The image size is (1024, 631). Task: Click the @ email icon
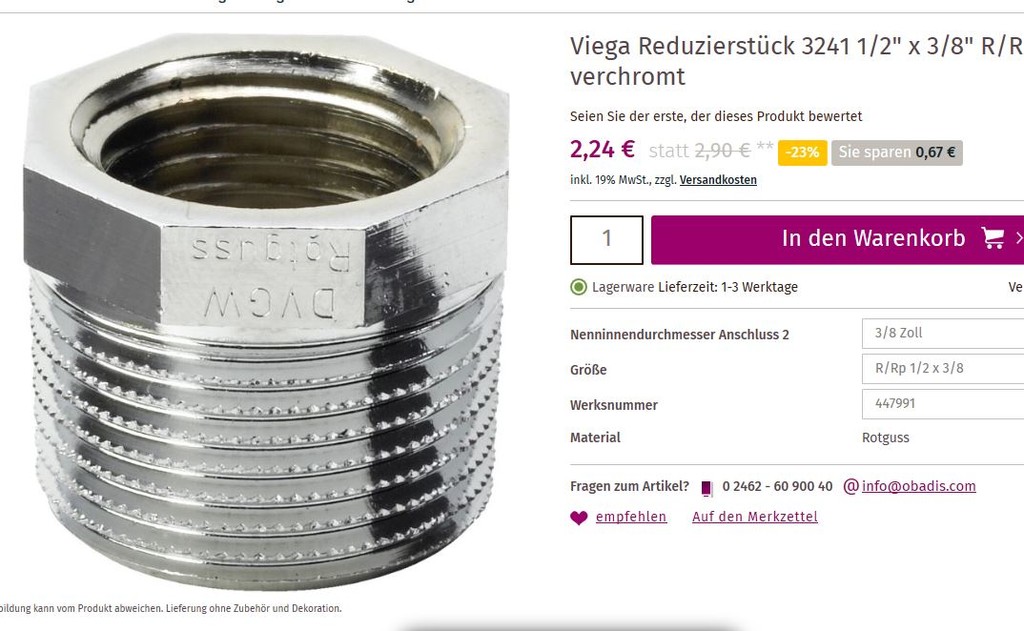(851, 486)
